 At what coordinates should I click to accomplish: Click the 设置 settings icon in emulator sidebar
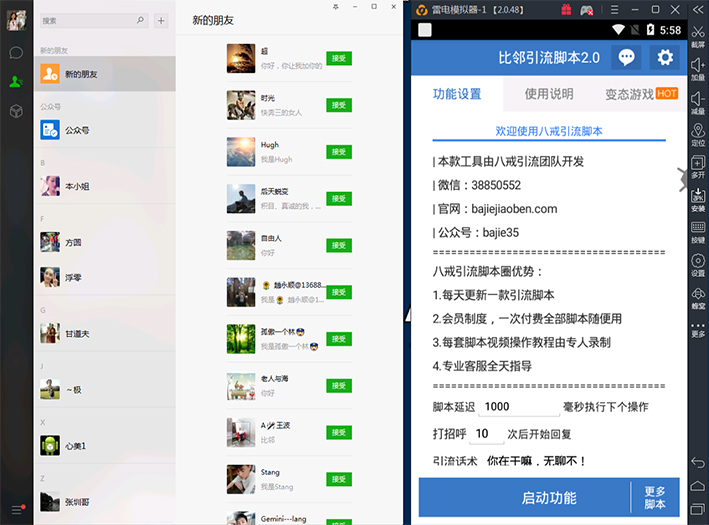(698, 265)
